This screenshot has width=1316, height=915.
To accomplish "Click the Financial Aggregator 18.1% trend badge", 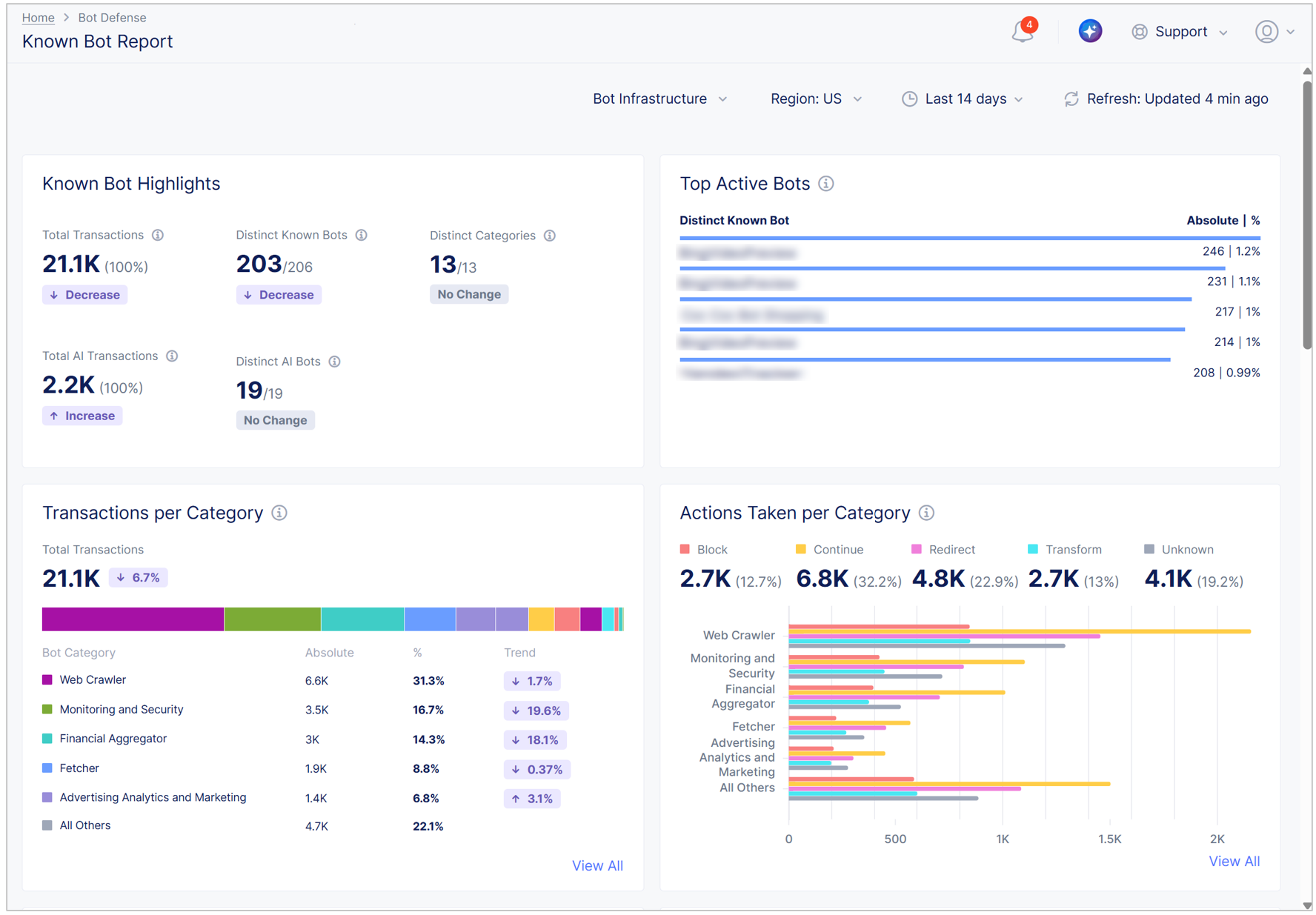I will point(535,739).
